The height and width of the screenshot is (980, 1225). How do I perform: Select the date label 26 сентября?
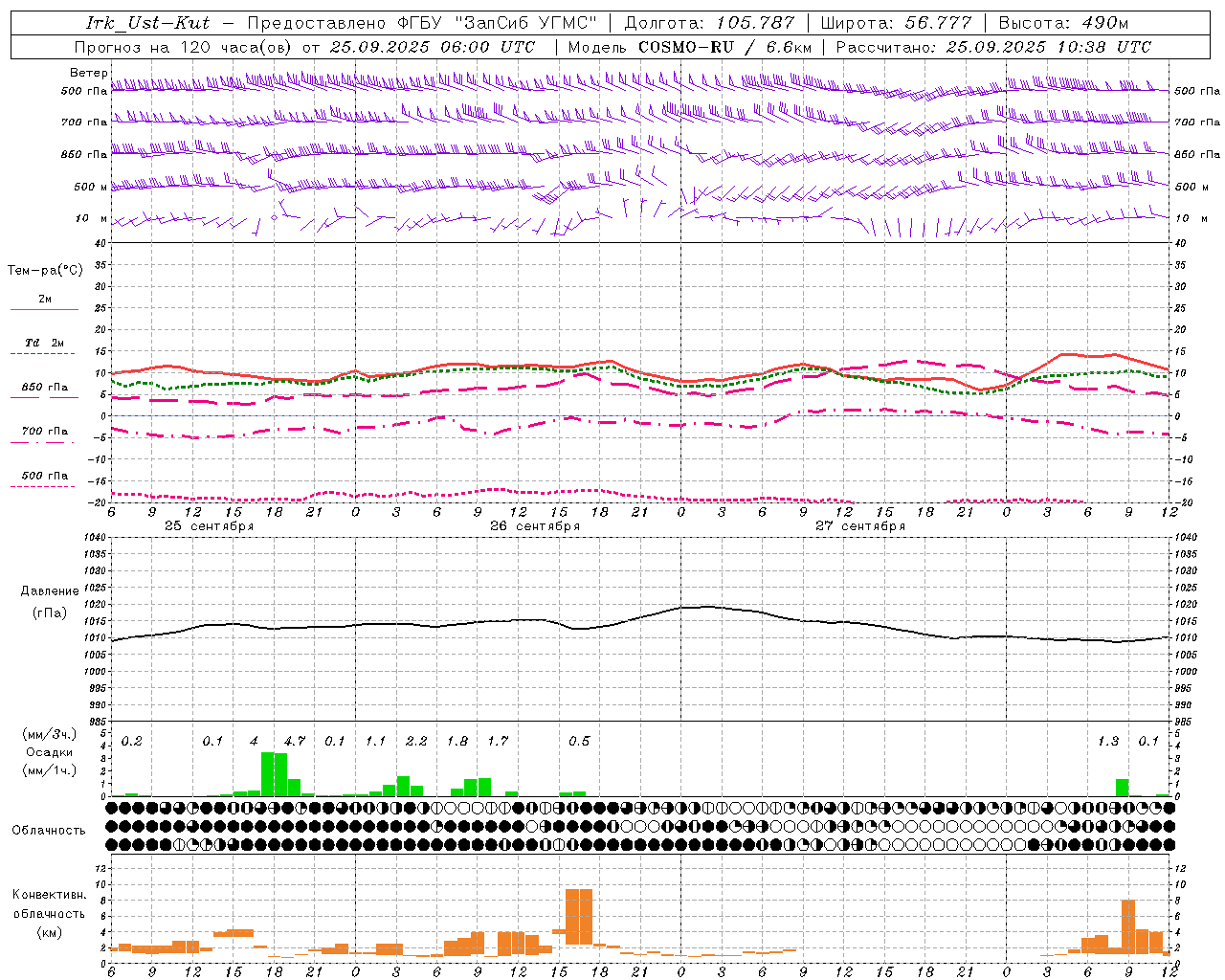[535, 526]
